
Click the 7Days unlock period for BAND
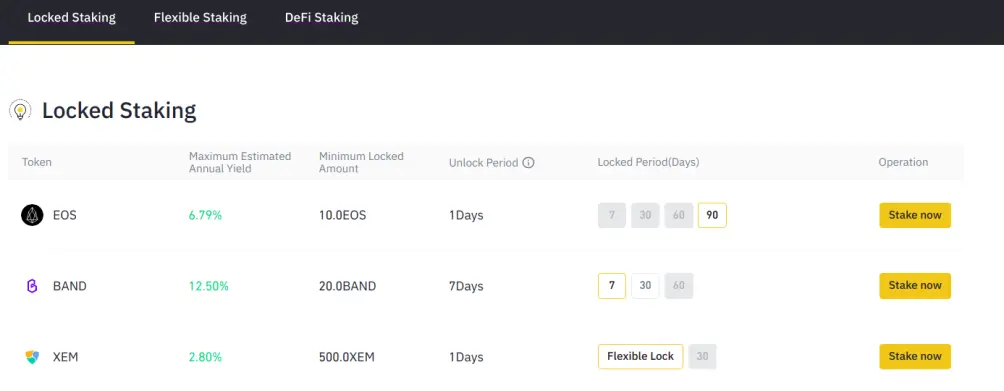(x=466, y=286)
